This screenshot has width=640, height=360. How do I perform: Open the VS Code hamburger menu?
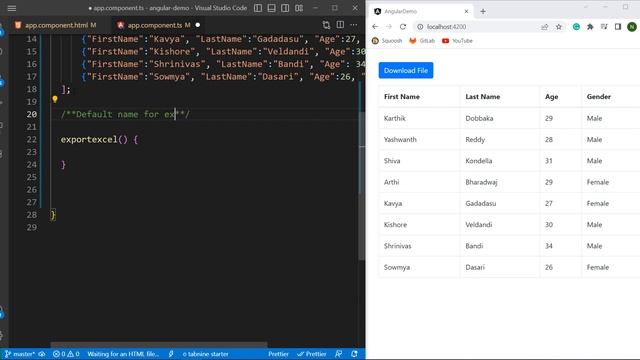12,8
